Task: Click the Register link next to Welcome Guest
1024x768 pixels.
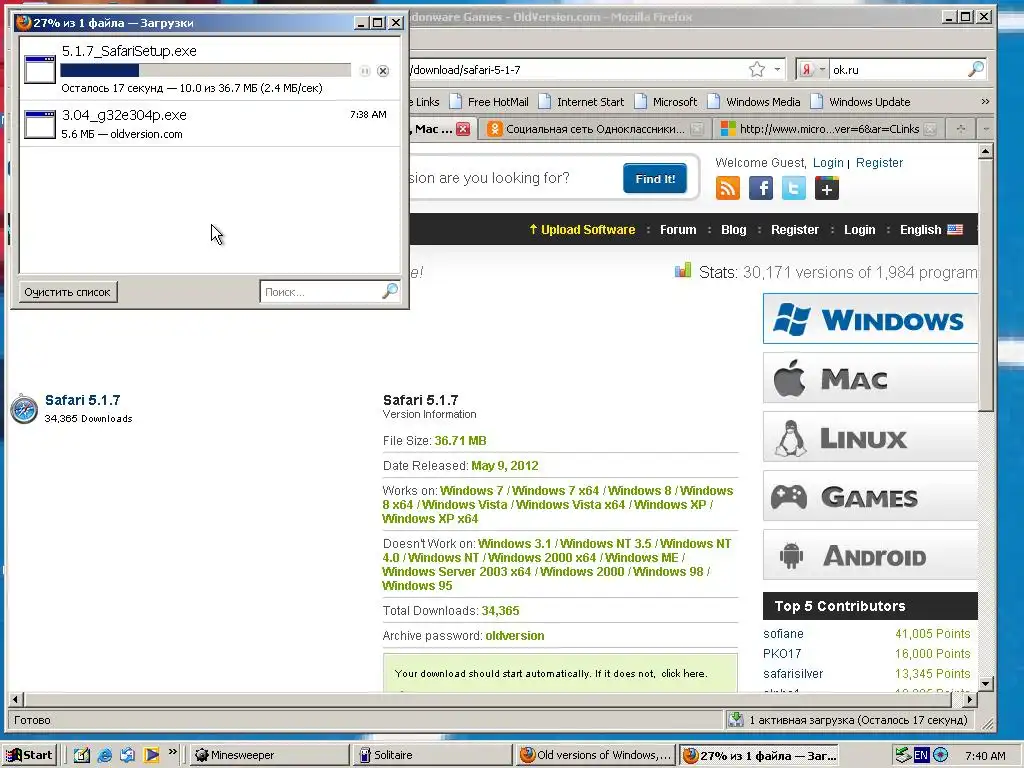Action: 879,163
